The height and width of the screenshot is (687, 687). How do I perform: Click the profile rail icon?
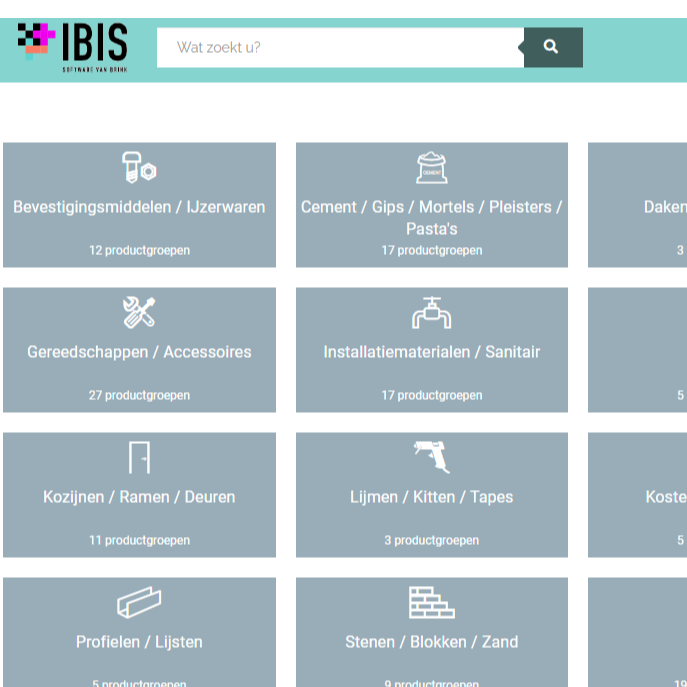point(139,602)
